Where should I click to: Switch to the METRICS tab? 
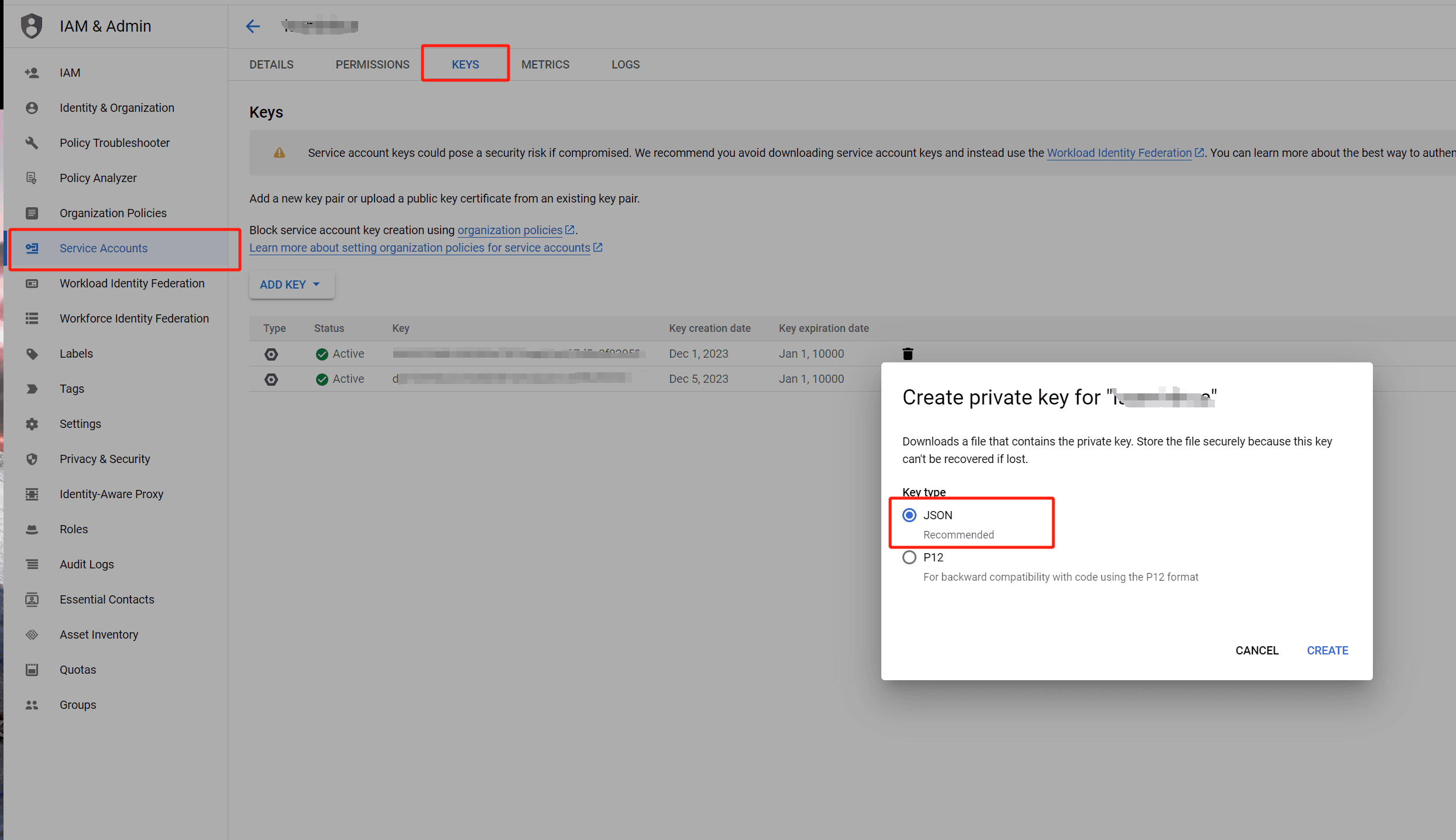(545, 64)
